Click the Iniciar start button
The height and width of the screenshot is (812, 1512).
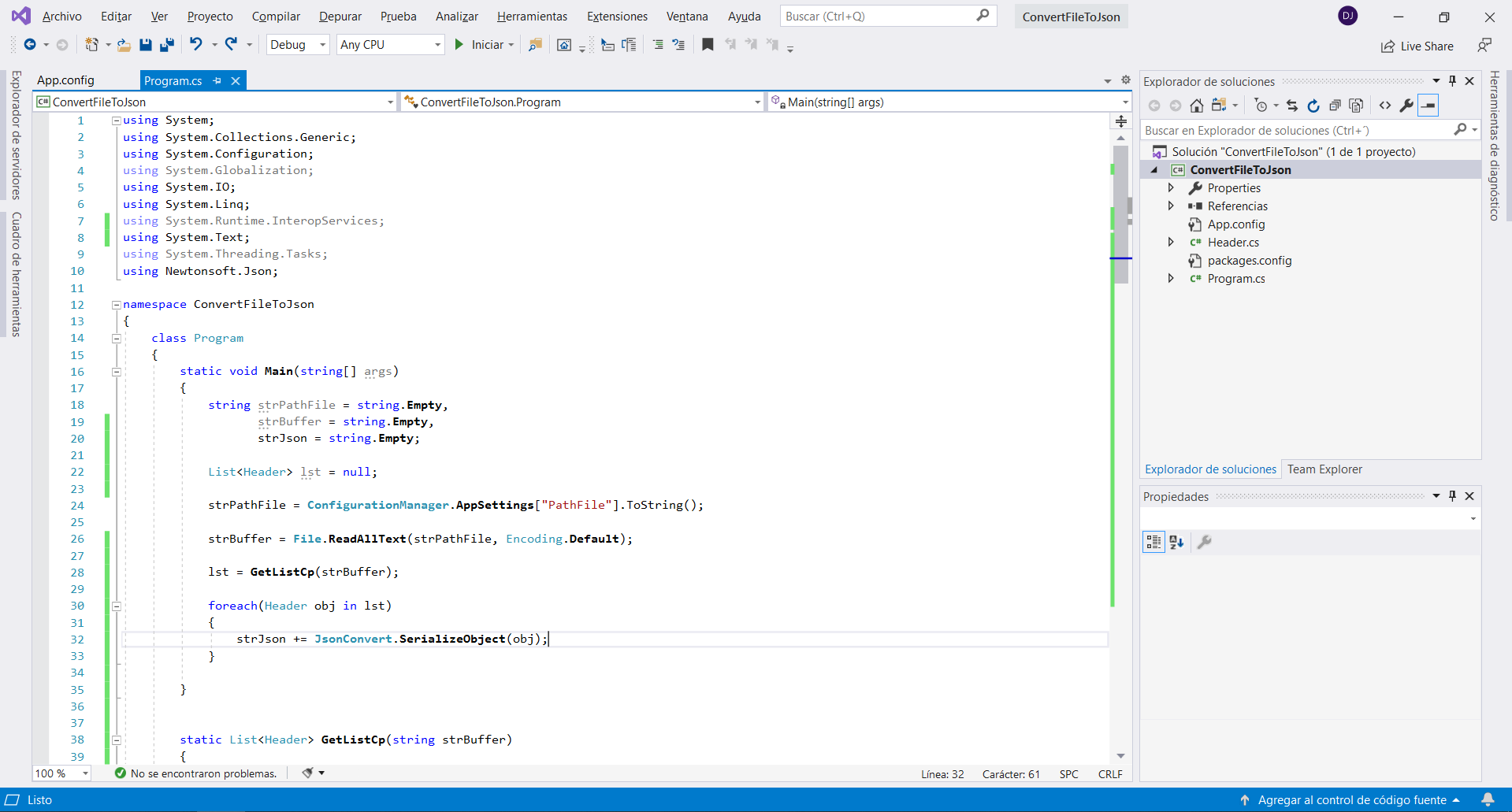(483, 45)
